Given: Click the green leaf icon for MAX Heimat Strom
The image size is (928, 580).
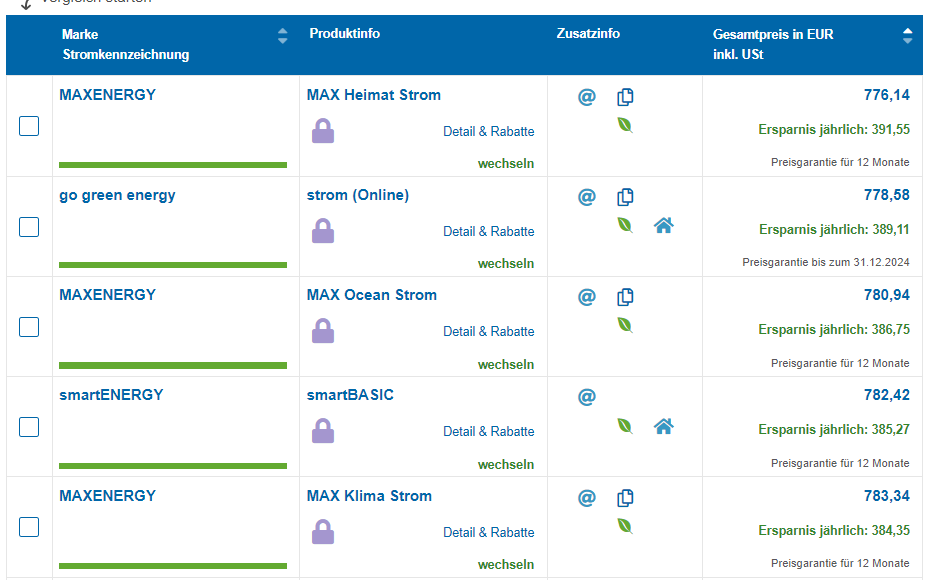Looking at the screenshot, I should point(625,125).
